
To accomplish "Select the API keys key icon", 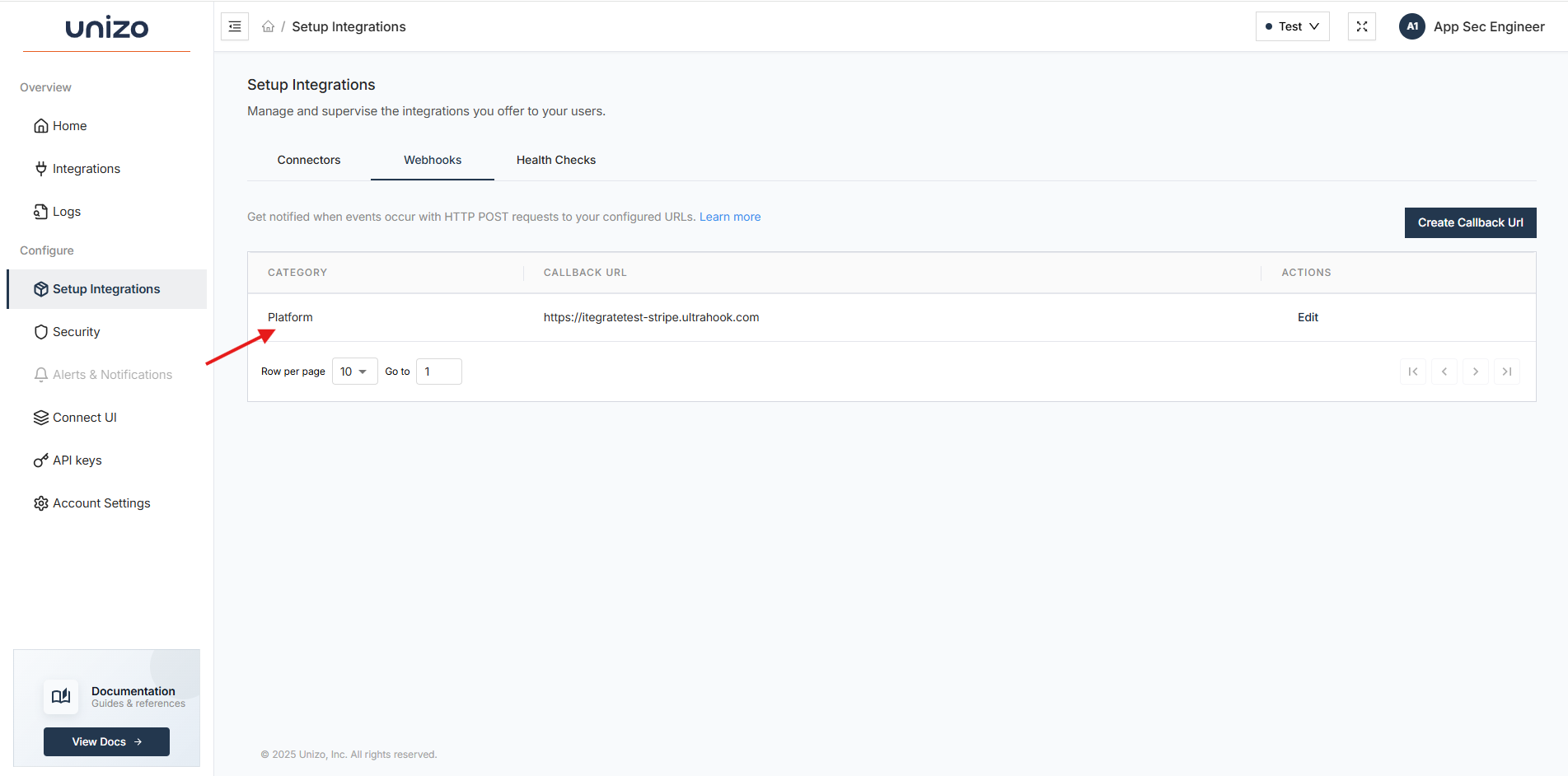I will click(42, 460).
